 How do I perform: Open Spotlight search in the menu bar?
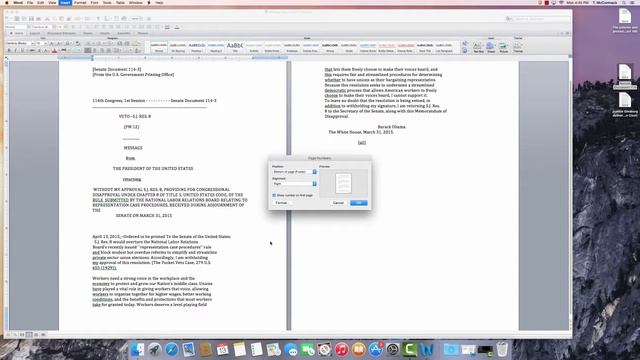click(x=624, y=2)
